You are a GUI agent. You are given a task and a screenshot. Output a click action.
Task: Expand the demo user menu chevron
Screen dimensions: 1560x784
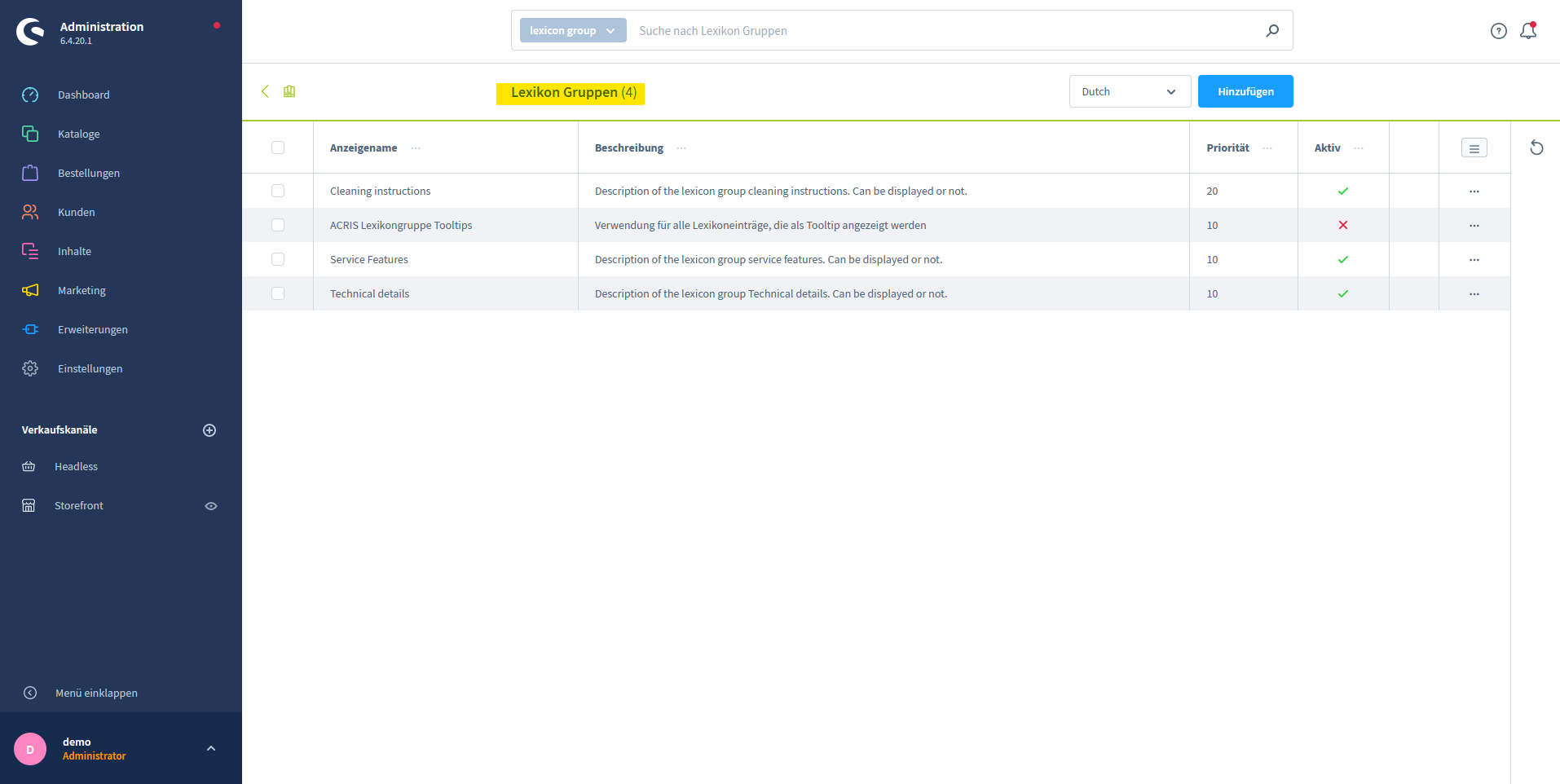[211, 748]
